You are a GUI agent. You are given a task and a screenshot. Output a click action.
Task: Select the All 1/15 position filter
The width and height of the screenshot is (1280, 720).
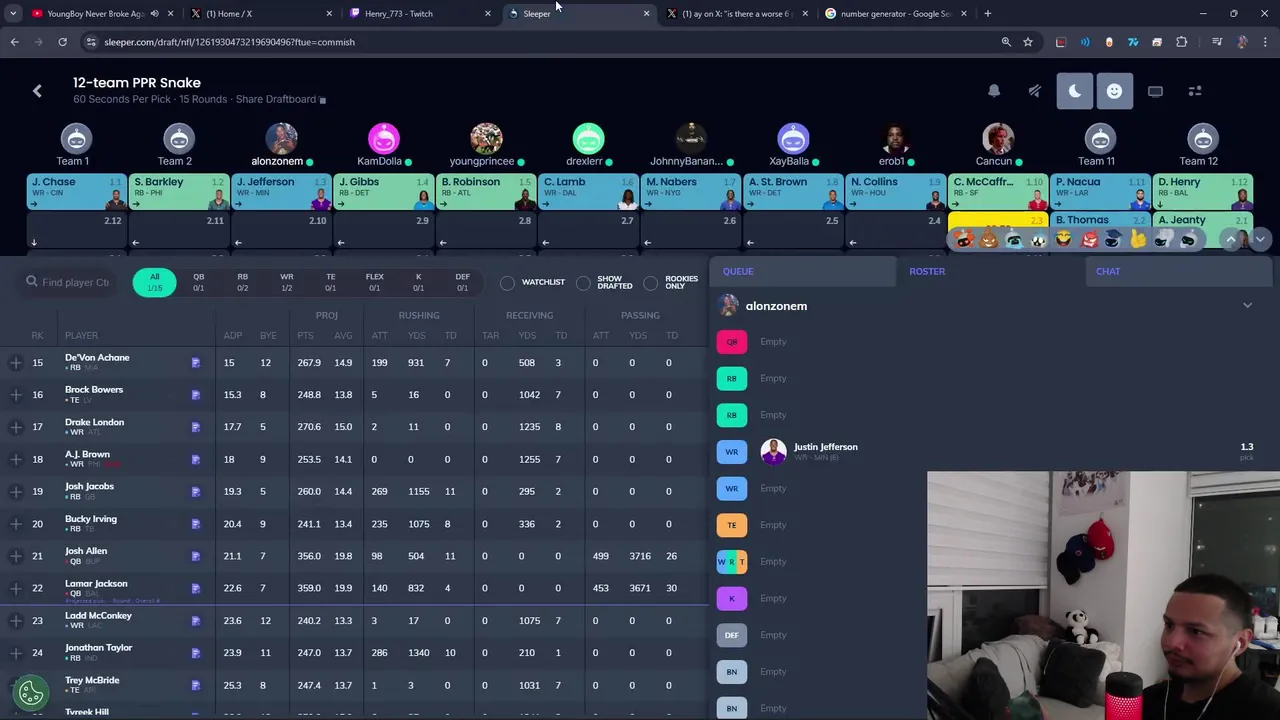154,282
